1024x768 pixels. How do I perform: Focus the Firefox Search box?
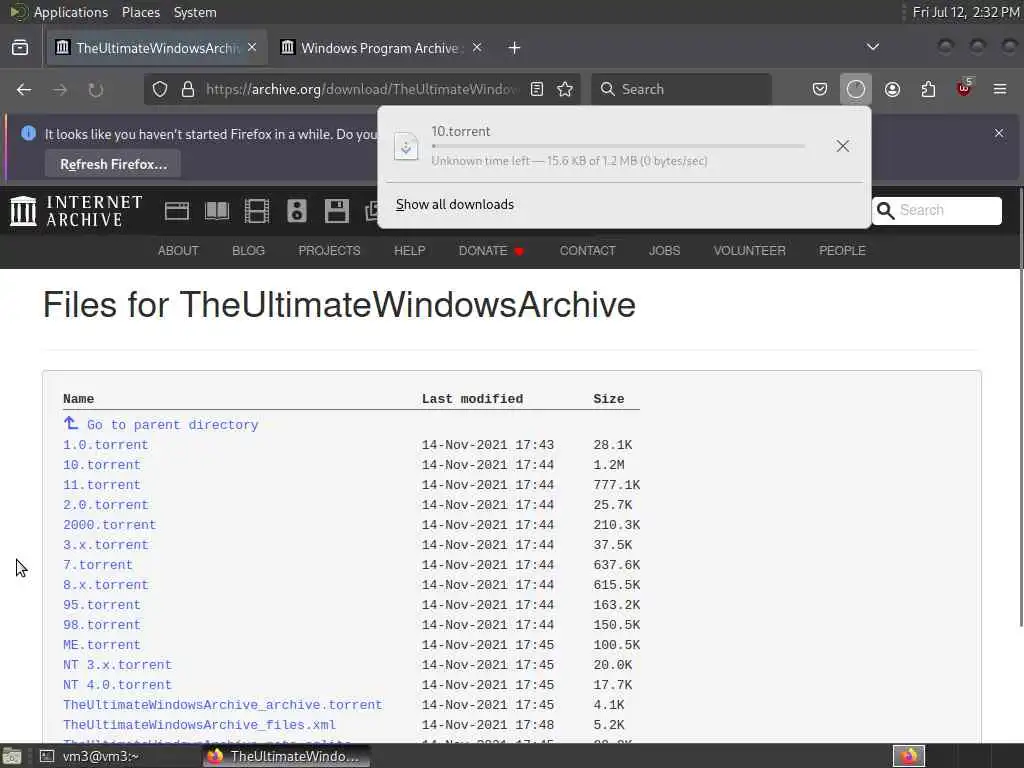tap(681, 89)
